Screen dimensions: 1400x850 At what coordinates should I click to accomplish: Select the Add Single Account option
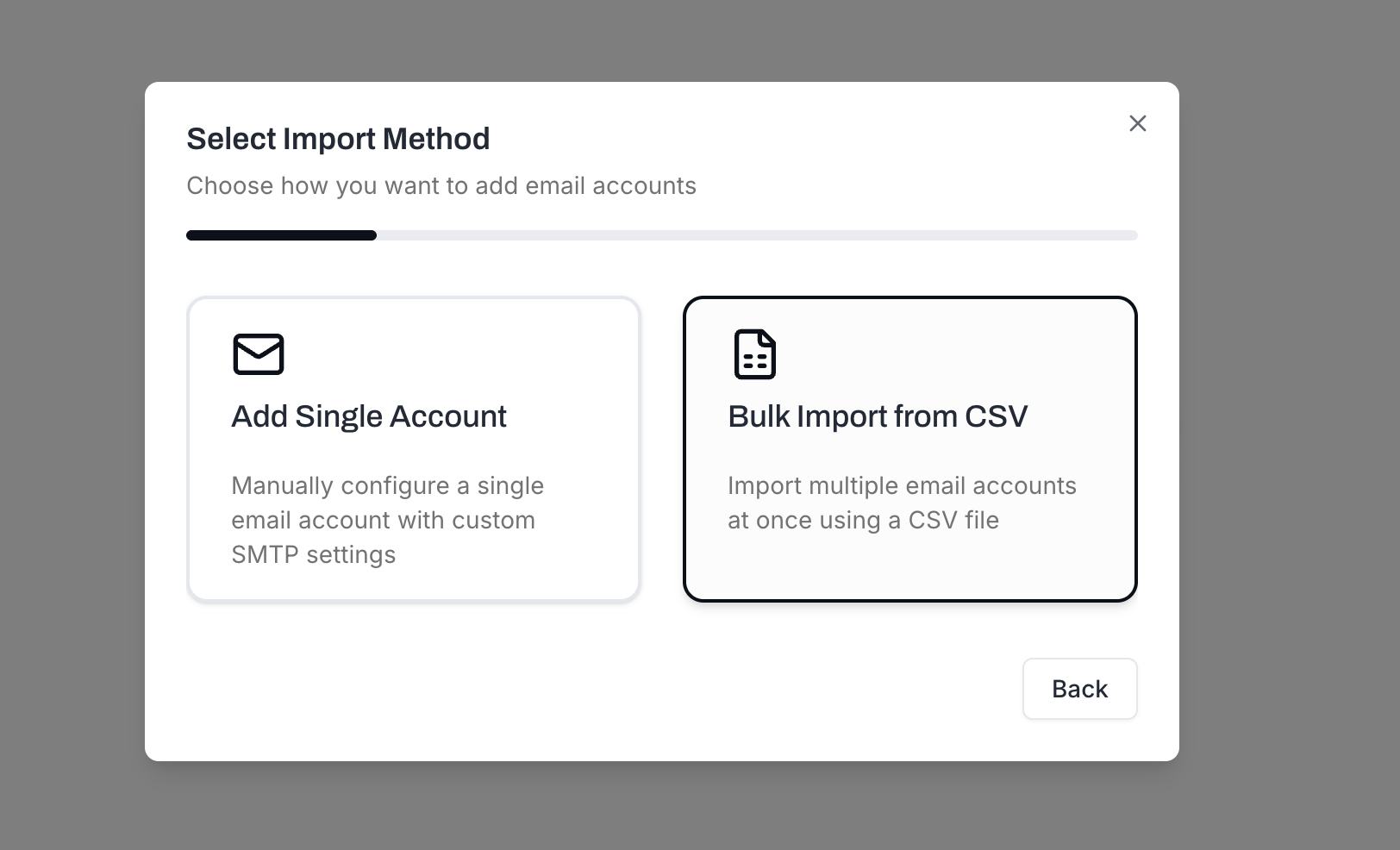[413, 448]
